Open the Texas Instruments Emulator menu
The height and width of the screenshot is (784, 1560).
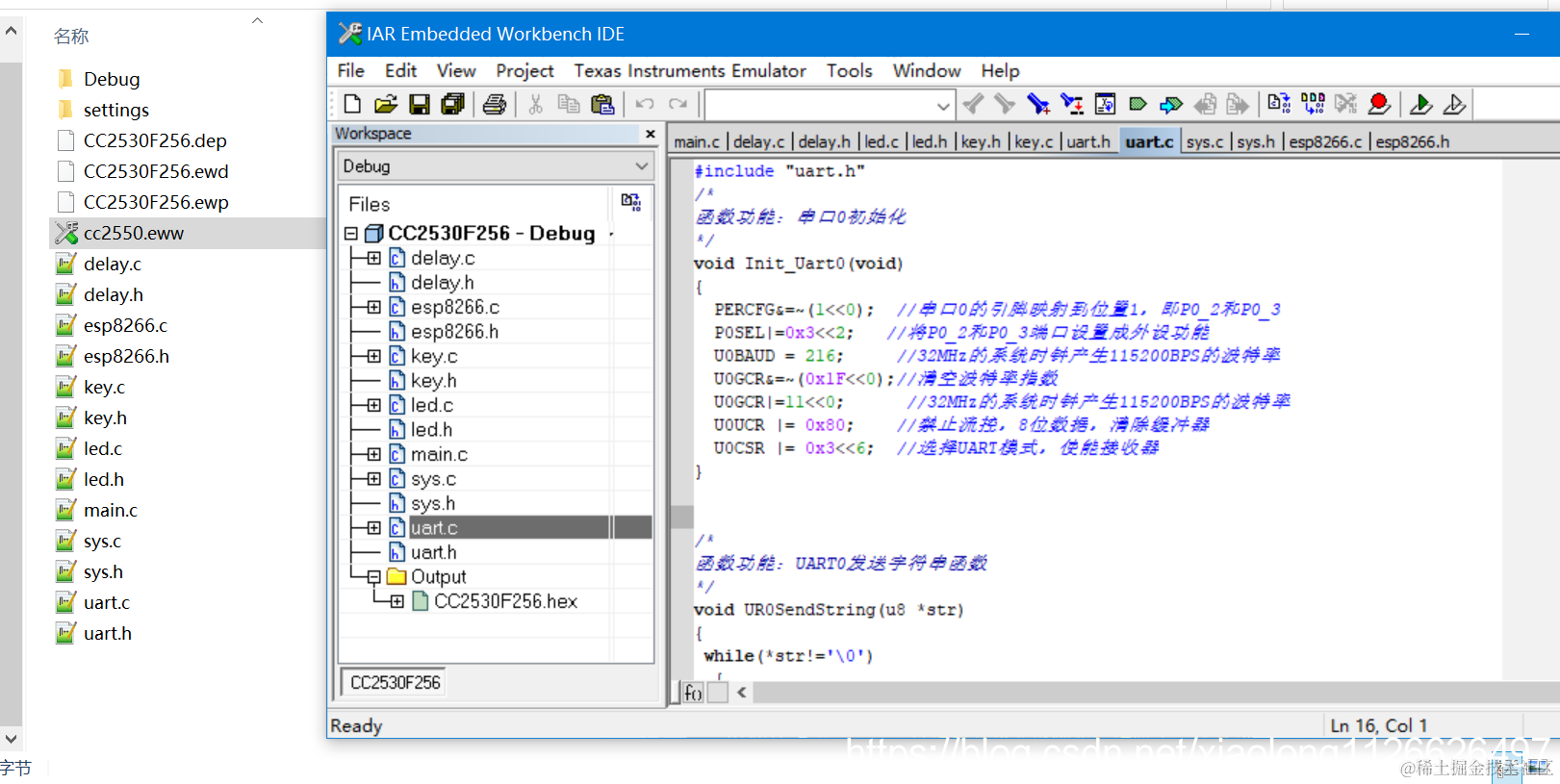click(690, 70)
